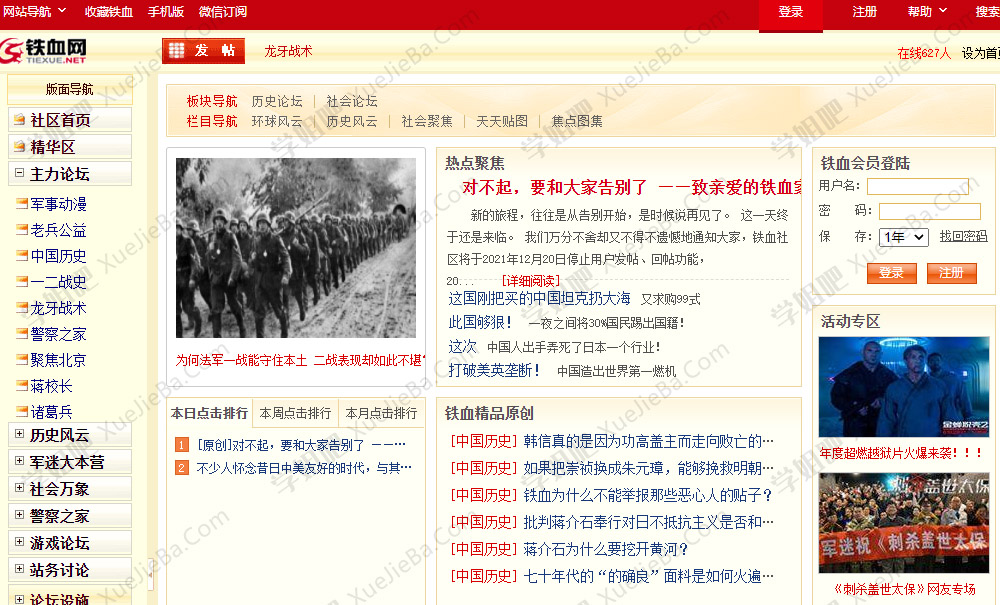Click the 密码 input field
The height and width of the screenshot is (605, 1000).
pos(929,211)
